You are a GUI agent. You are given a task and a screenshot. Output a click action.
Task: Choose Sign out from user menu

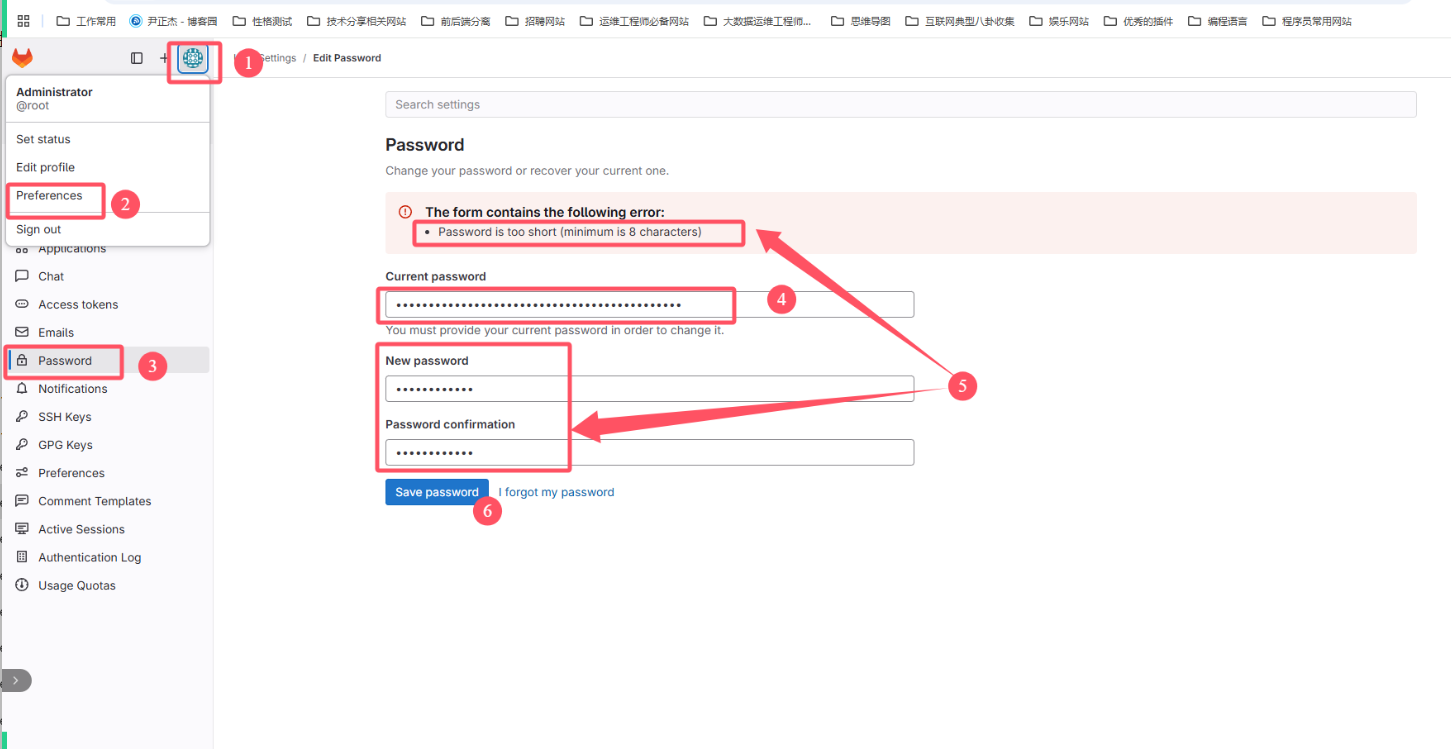39,230
